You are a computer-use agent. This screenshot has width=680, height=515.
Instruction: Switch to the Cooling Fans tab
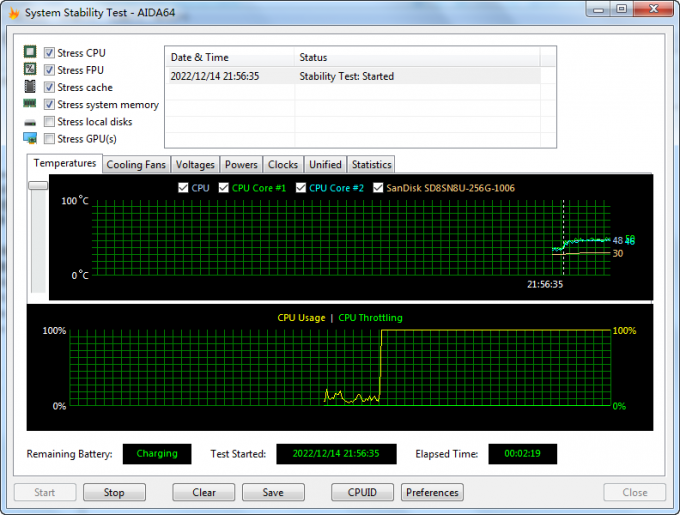[x=136, y=164]
